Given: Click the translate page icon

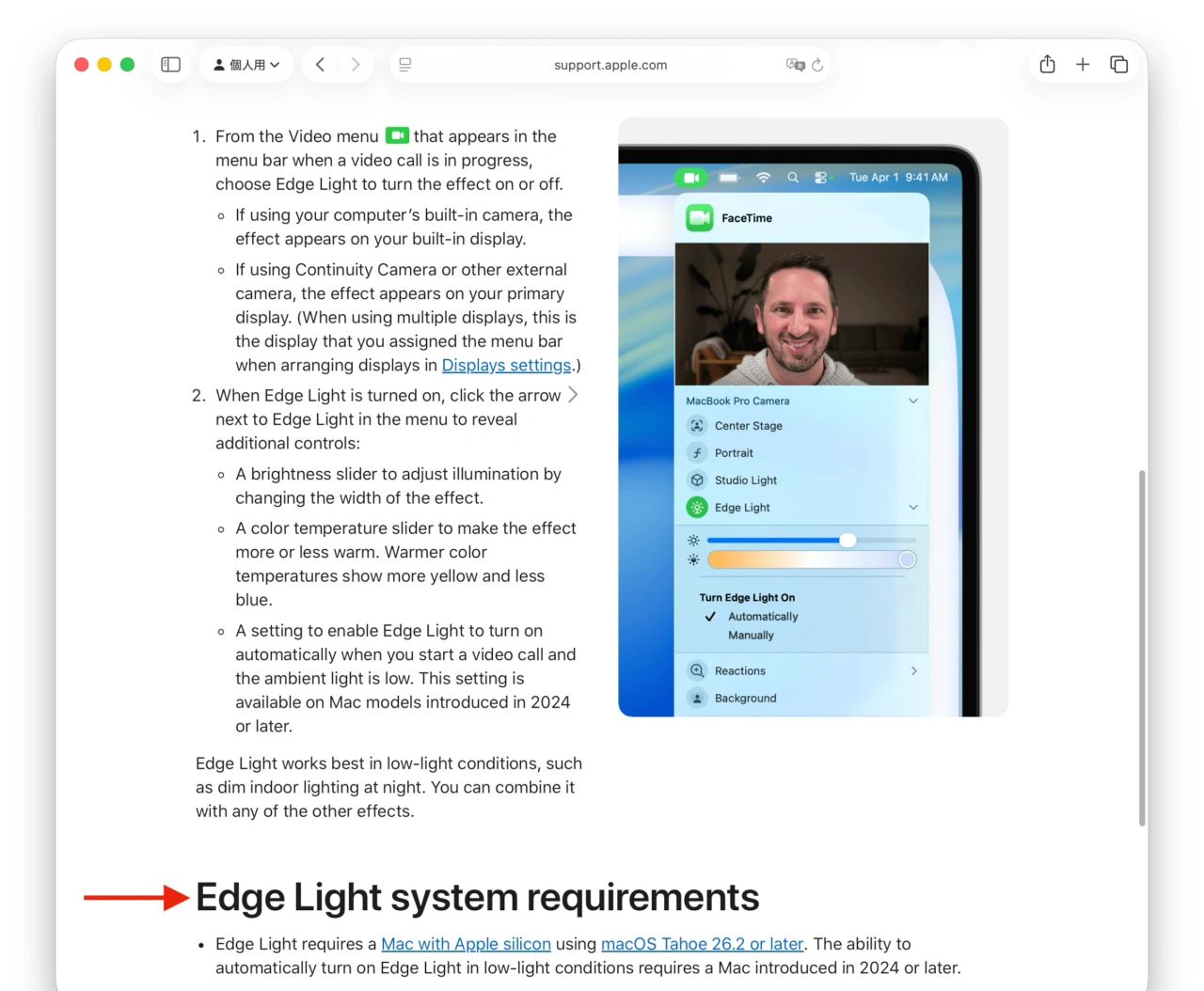Looking at the screenshot, I should 795,65.
